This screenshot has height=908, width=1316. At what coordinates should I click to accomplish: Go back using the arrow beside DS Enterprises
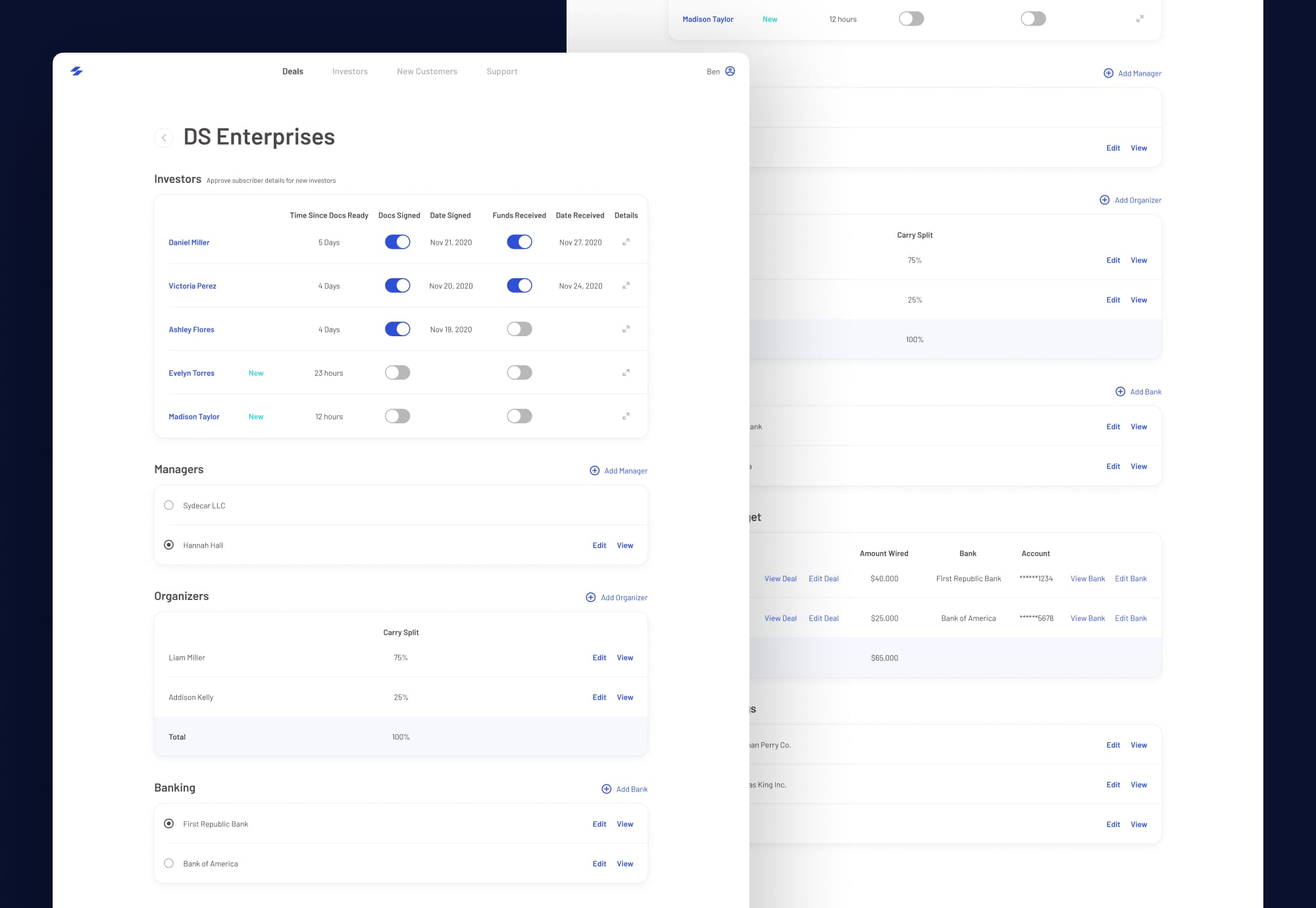(x=164, y=138)
